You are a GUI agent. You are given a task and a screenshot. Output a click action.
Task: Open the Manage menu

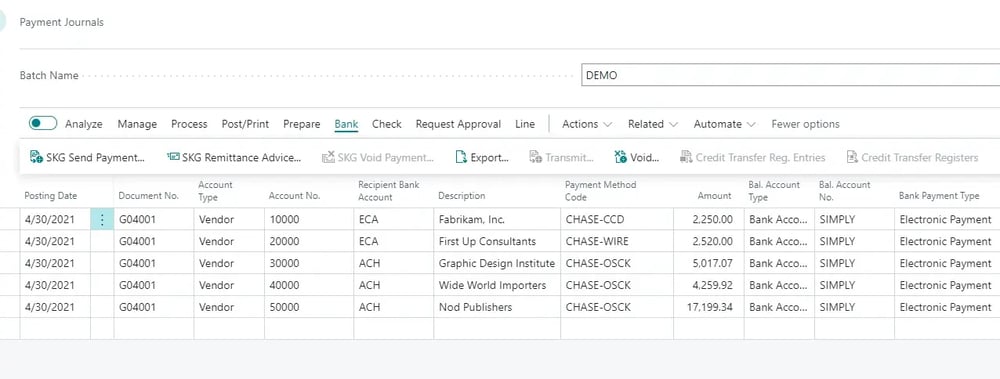pyautogui.click(x=137, y=124)
